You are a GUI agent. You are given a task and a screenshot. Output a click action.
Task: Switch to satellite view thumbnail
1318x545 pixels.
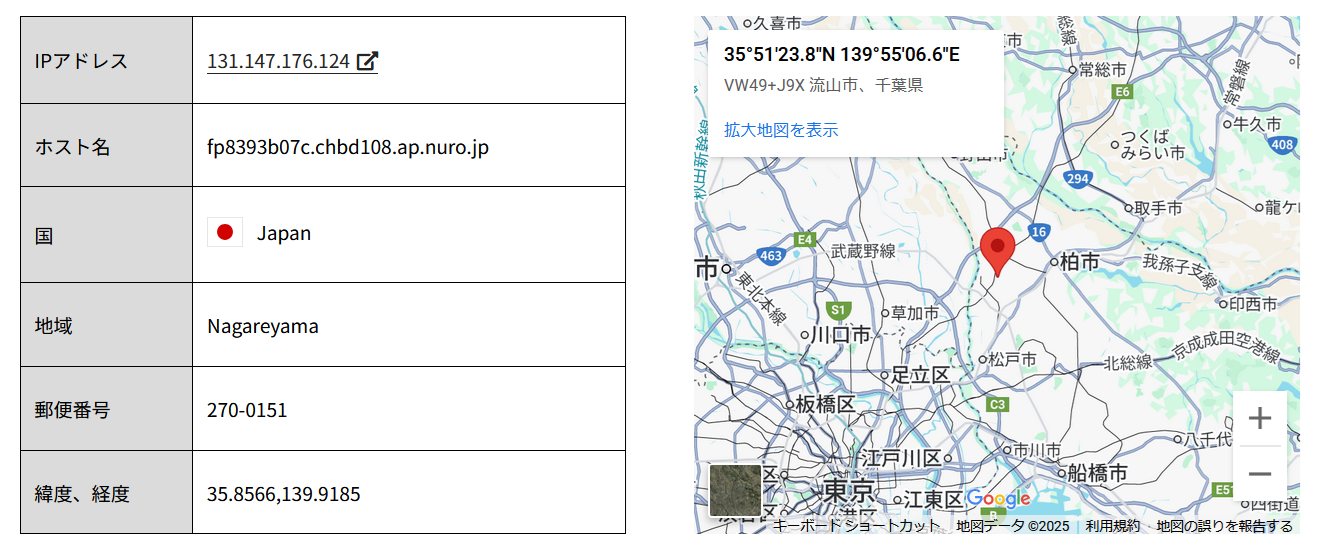click(x=735, y=490)
